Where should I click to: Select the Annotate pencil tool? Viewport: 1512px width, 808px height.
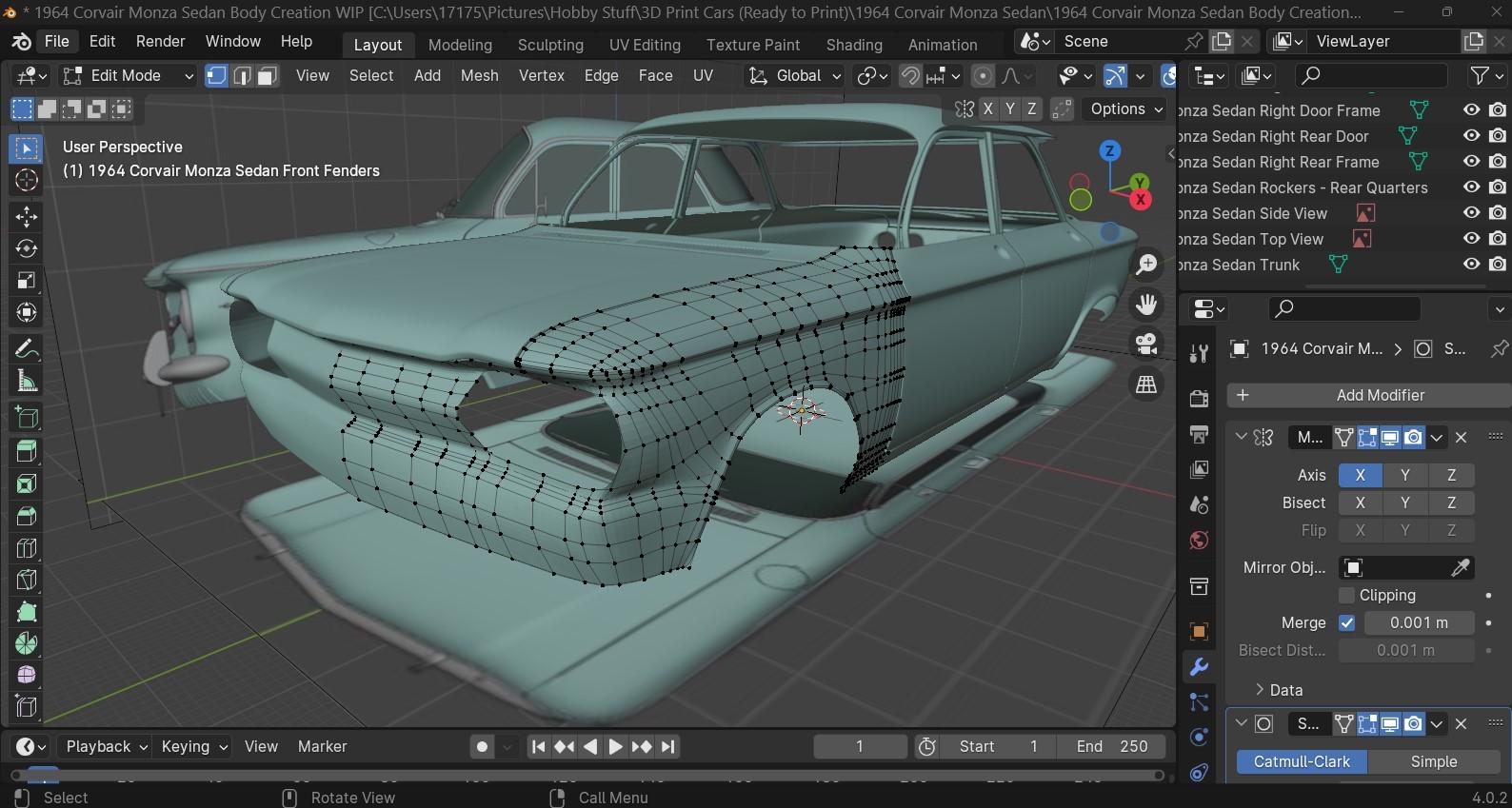[x=27, y=349]
